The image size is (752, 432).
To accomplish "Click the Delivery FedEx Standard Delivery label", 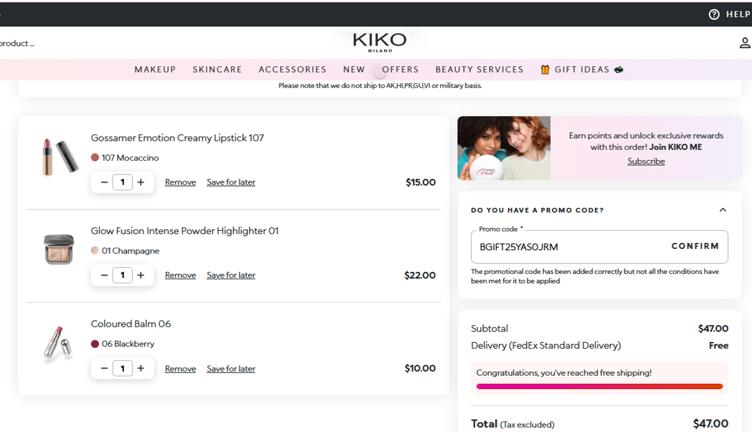I will click(x=546, y=345).
